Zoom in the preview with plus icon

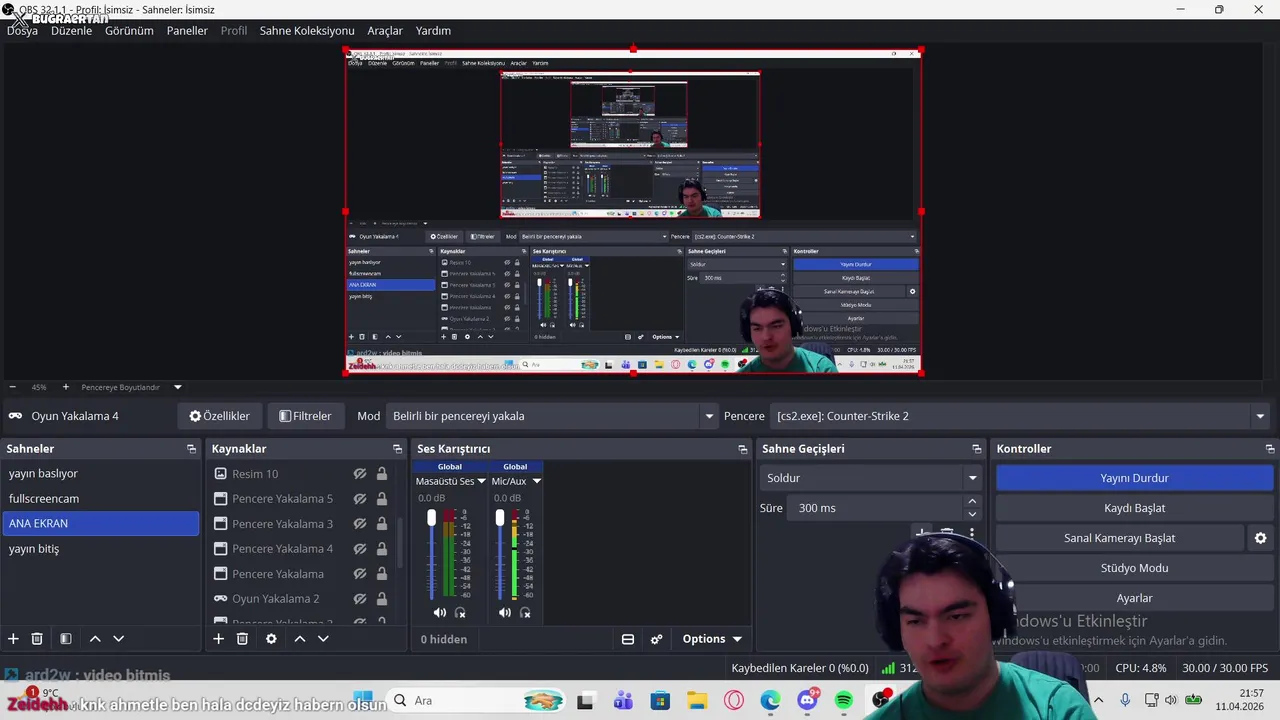[x=66, y=387]
